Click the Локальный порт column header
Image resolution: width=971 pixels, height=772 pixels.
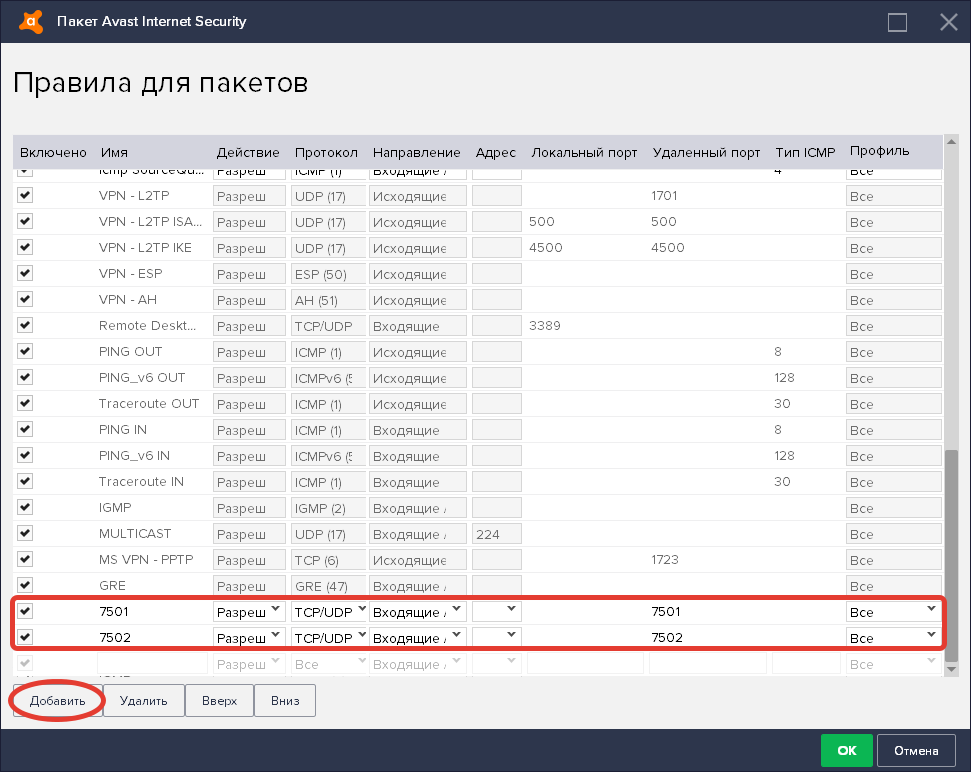[584, 152]
